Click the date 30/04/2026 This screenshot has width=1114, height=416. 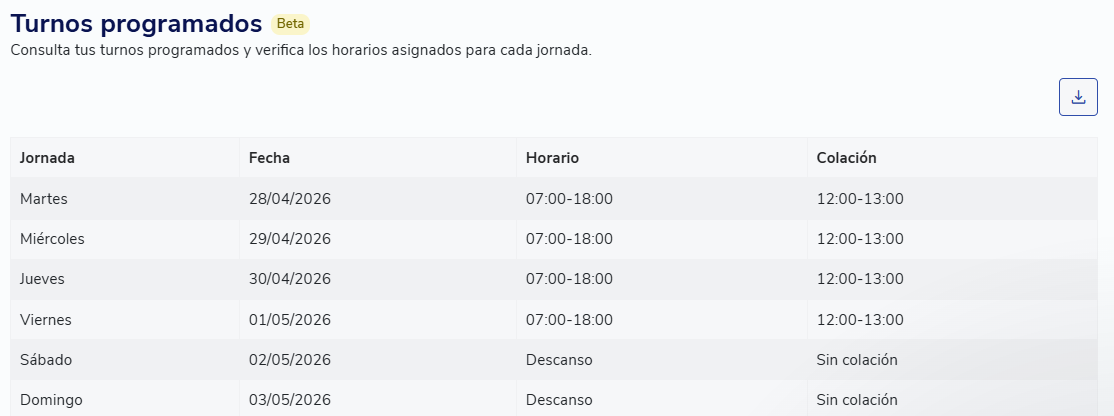tap(290, 279)
